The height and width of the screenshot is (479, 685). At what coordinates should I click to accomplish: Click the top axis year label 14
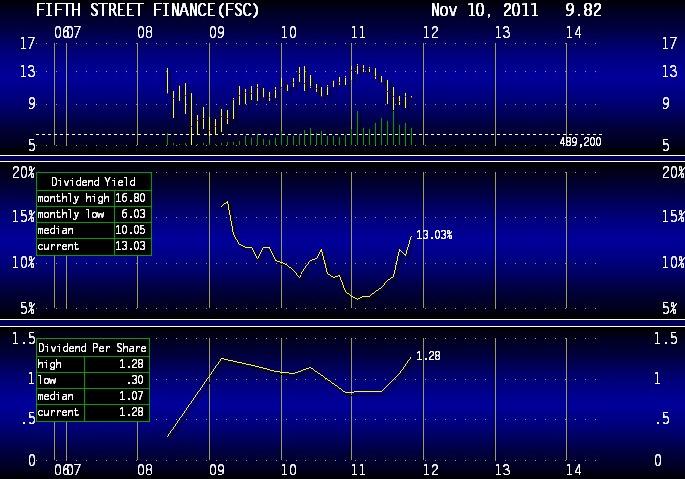[x=574, y=32]
